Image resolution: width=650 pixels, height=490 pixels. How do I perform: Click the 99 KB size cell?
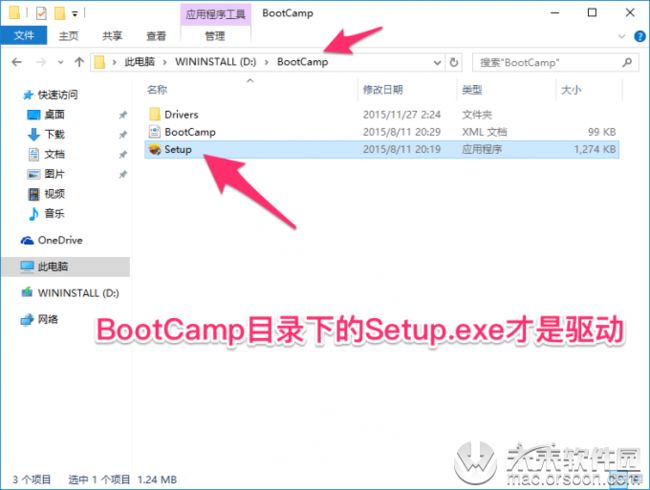(602, 132)
